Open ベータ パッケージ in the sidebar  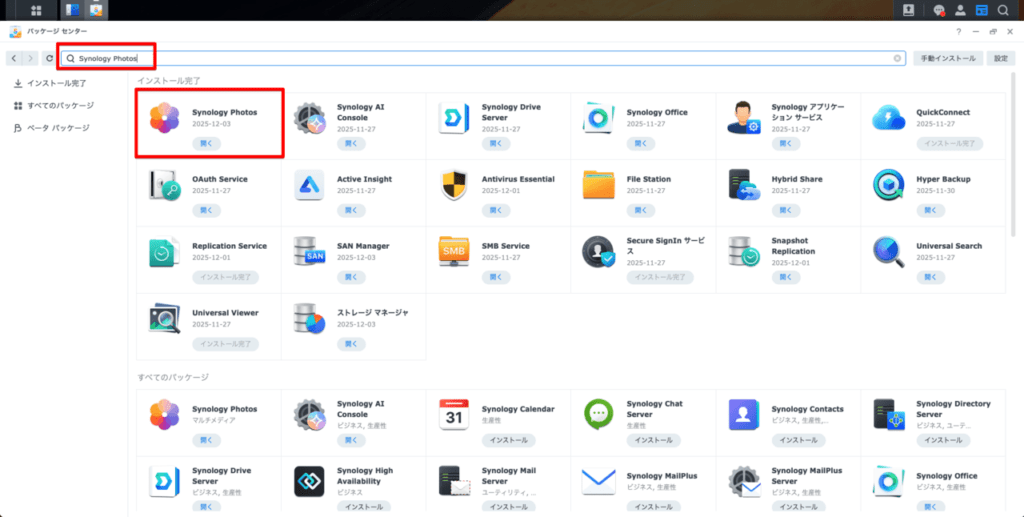(57, 128)
